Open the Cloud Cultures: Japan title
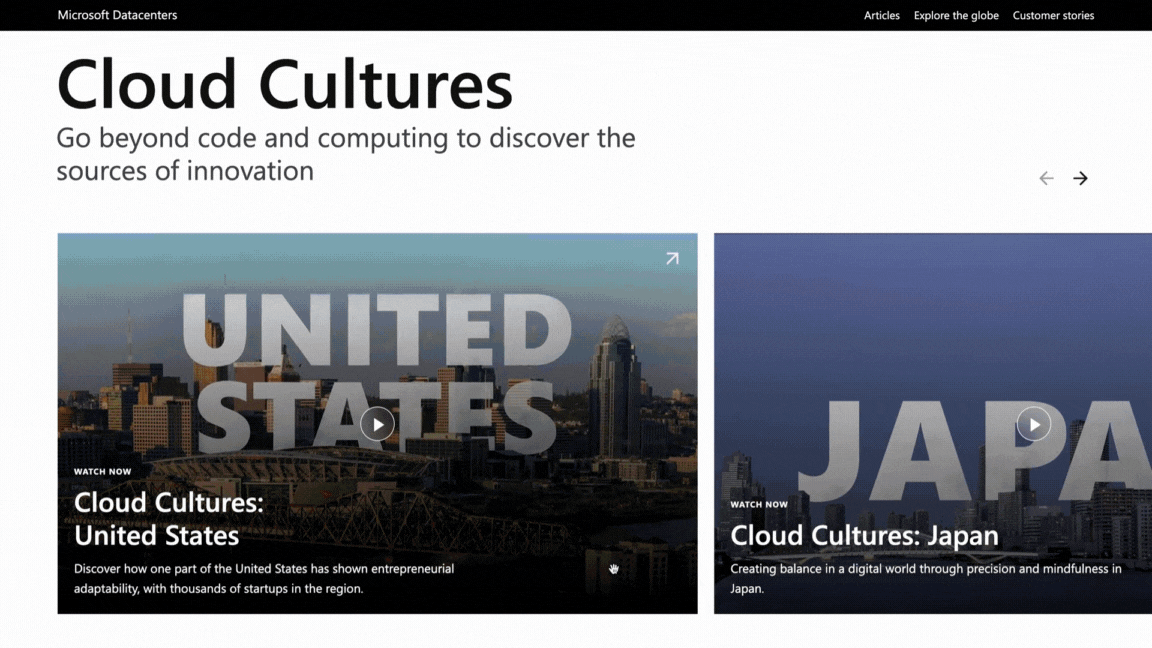Image resolution: width=1152 pixels, height=648 pixels. 864,536
